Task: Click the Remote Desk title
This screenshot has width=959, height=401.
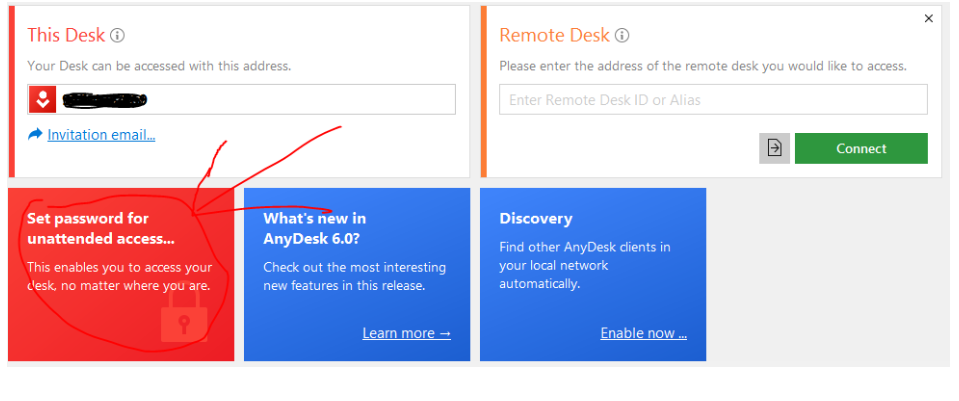Action: [555, 35]
